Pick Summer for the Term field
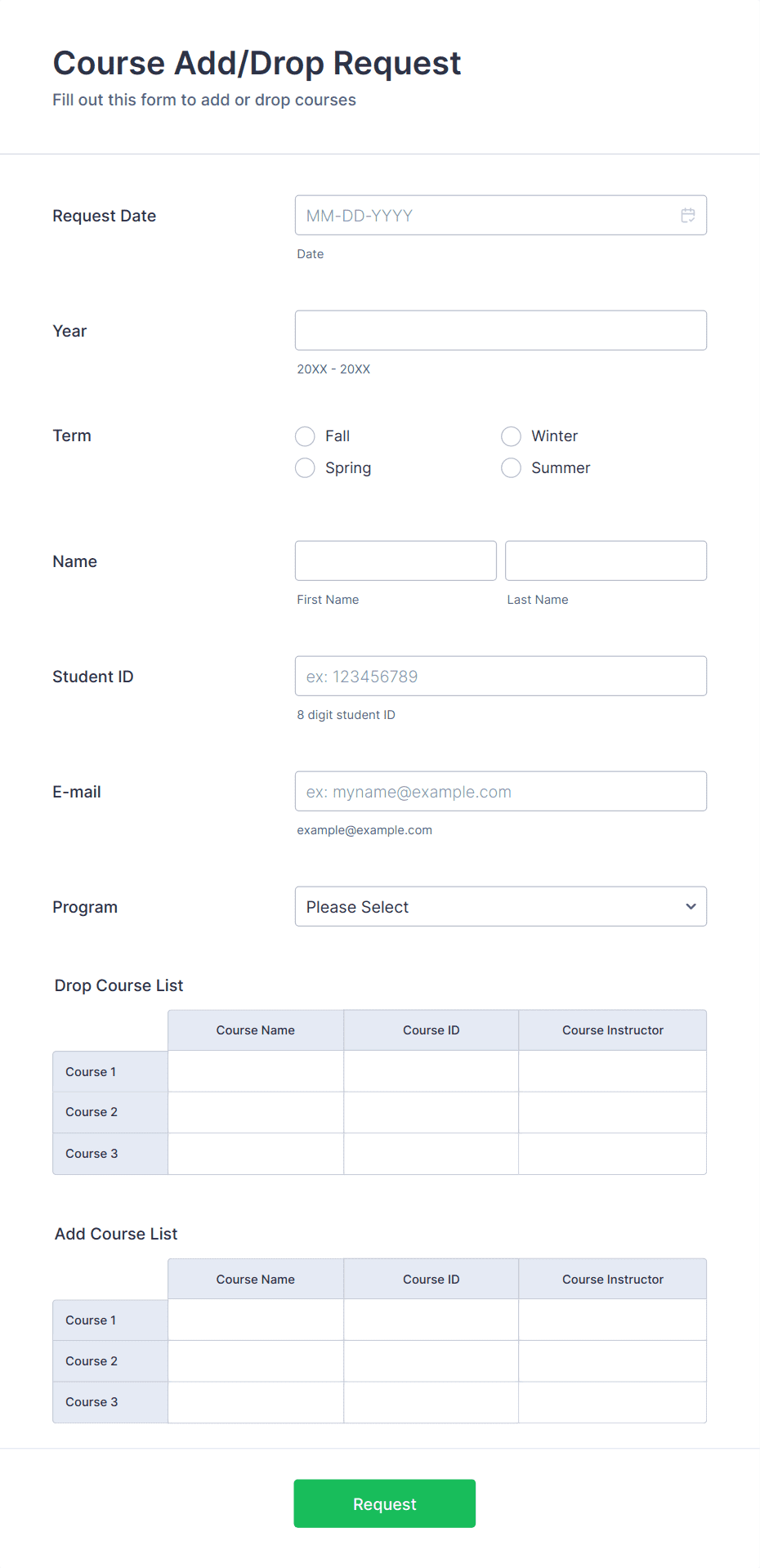760x1568 pixels. coord(511,467)
